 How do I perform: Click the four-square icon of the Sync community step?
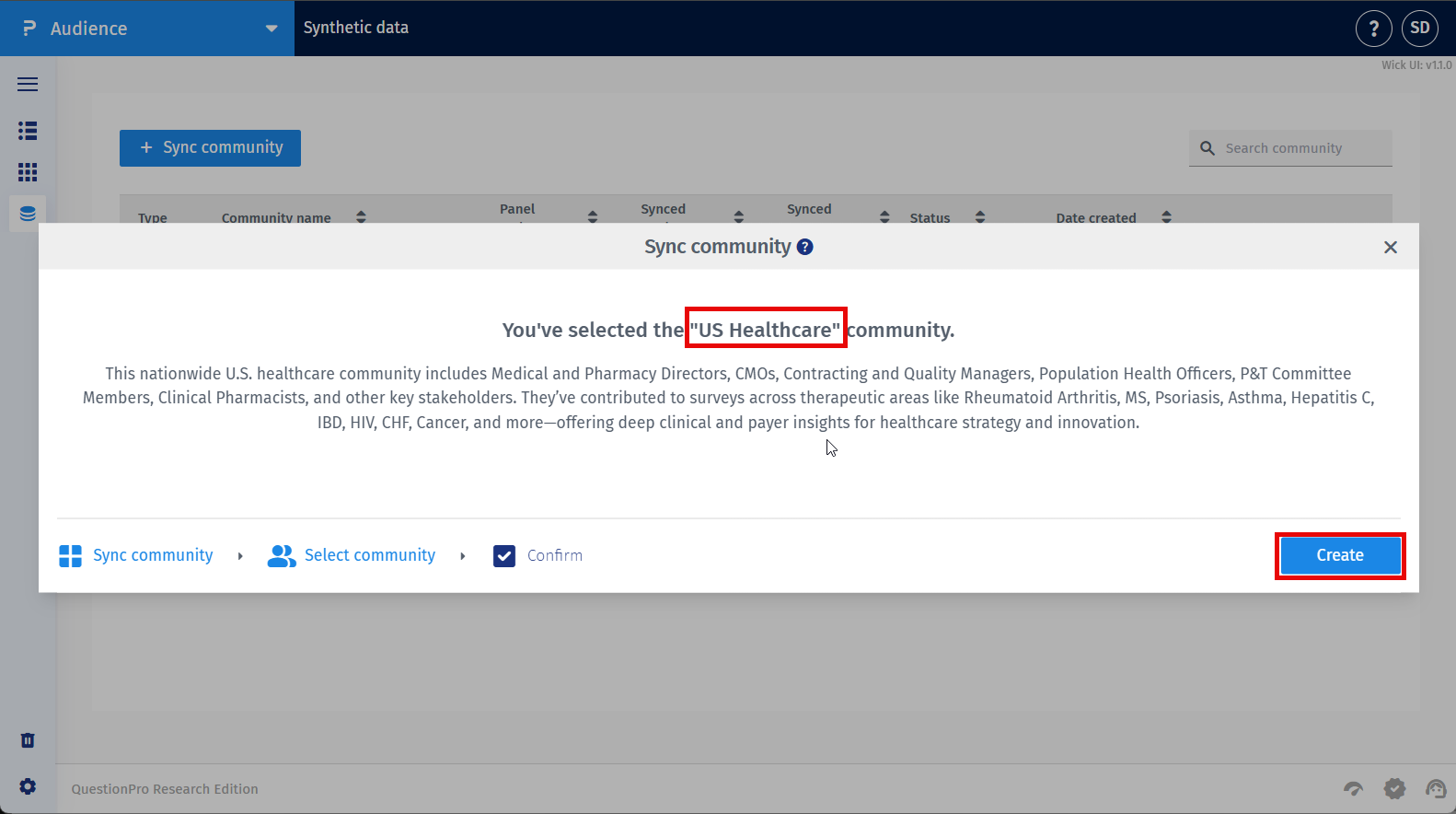(71, 556)
